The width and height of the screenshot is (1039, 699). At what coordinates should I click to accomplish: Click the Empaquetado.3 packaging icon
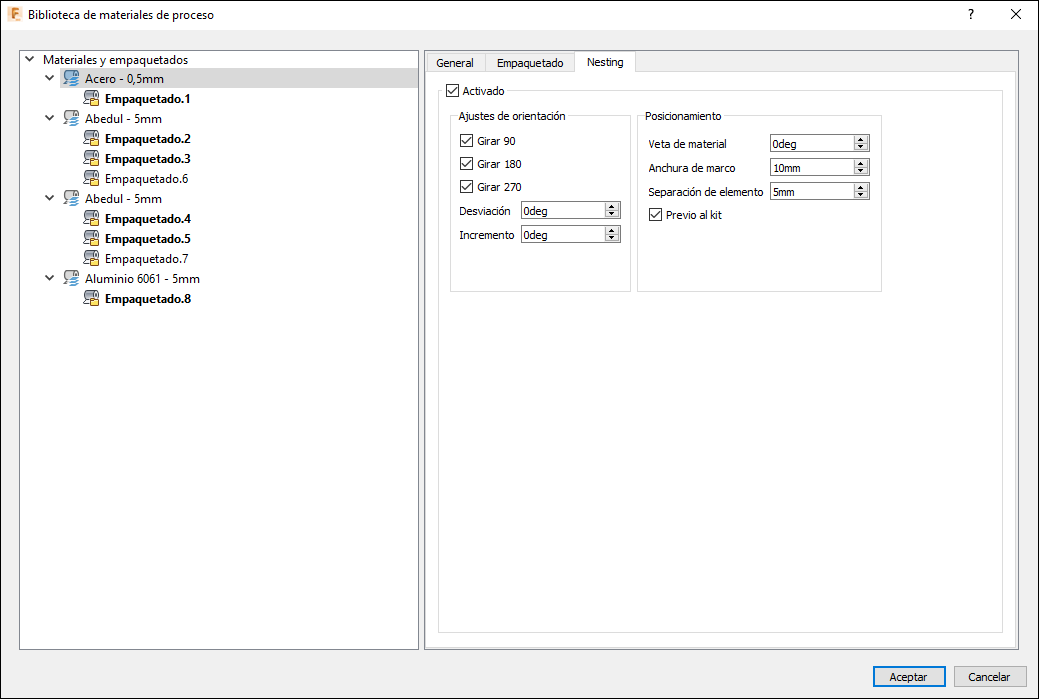tap(91, 158)
